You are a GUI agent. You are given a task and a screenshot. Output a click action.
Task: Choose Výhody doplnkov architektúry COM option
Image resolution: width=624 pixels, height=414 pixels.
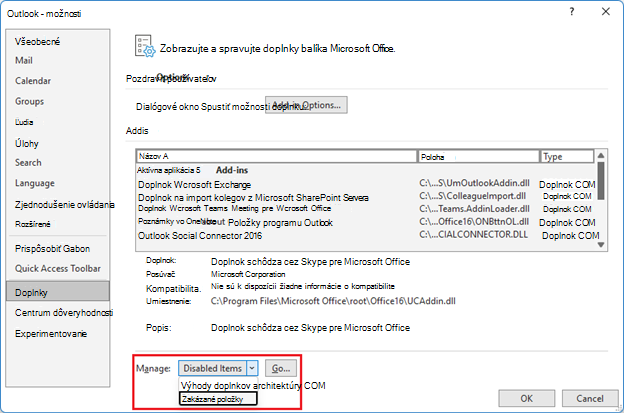[x=253, y=385]
